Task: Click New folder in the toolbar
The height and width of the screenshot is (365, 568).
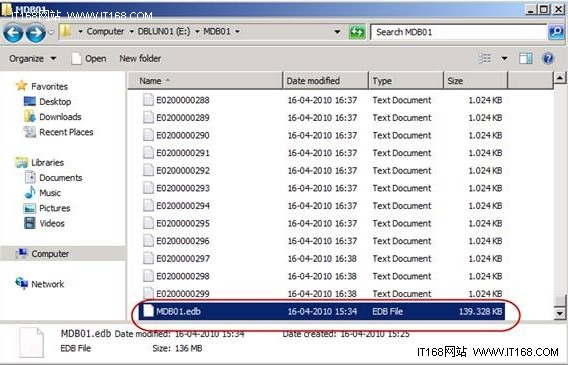Action: click(140, 59)
